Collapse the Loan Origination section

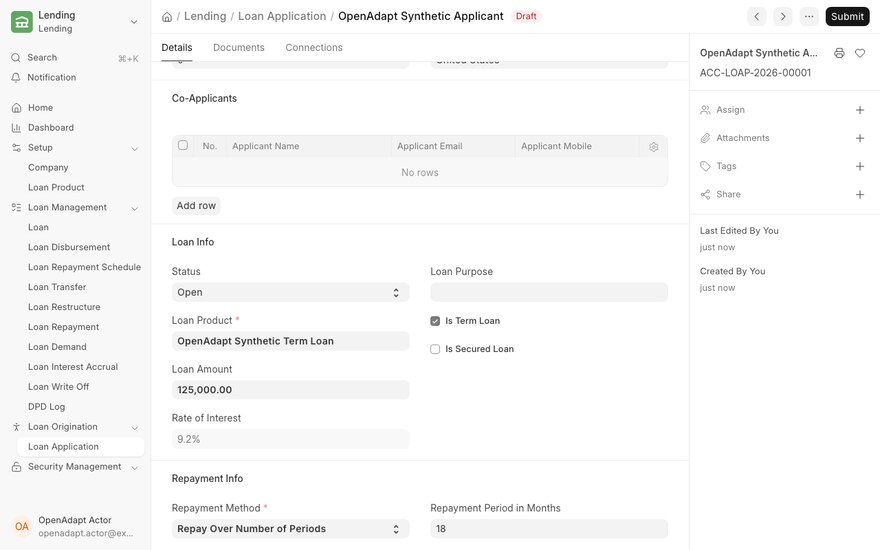point(135,428)
